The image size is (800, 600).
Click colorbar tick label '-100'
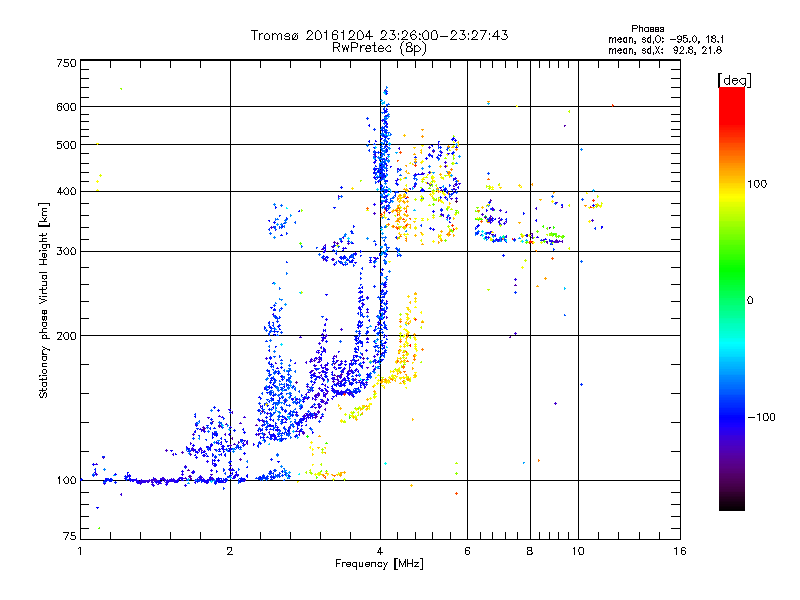click(761, 417)
